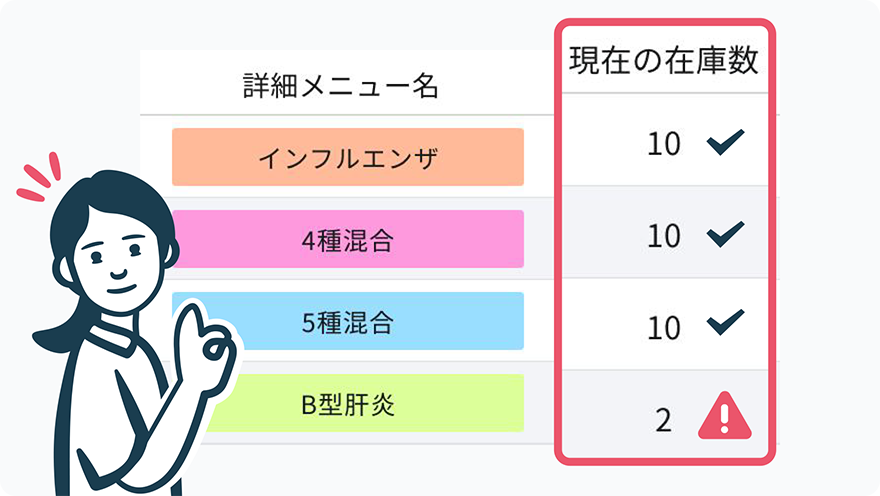Select the orange インフルエンザ menu label
880x496 pixels.
[348, 157]
